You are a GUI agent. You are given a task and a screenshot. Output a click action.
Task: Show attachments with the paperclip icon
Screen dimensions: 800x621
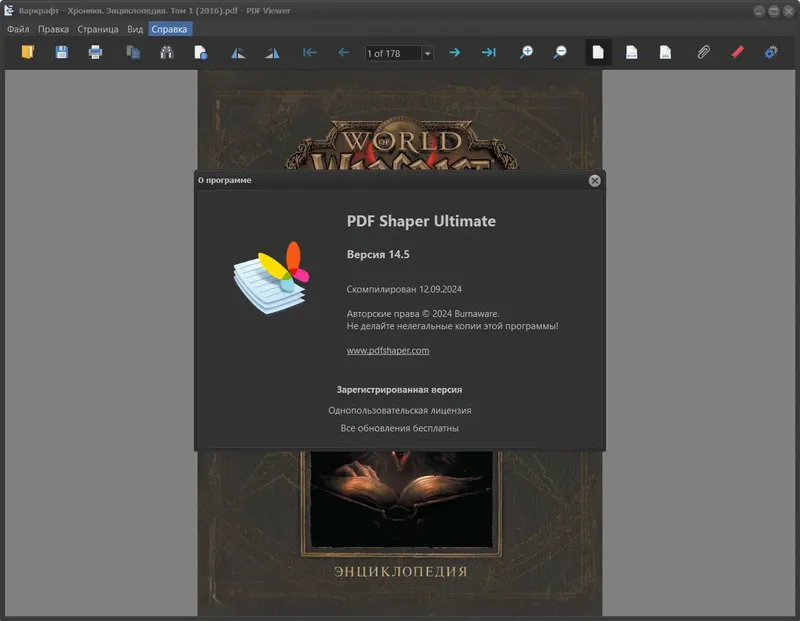(704, 52)
